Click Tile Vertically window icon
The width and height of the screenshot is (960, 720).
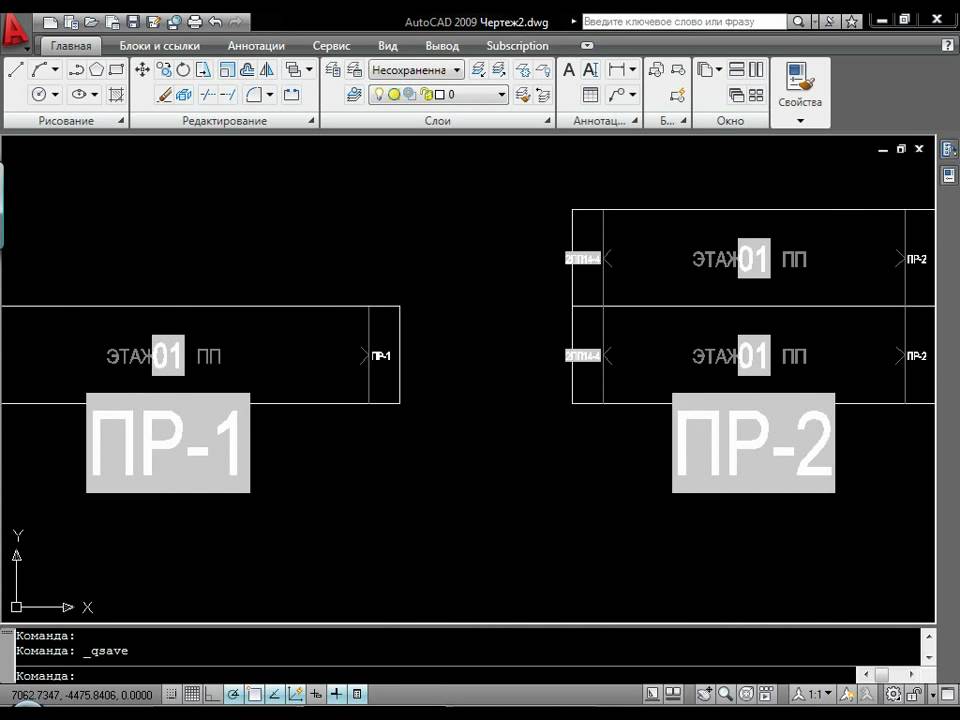[757, 69]
